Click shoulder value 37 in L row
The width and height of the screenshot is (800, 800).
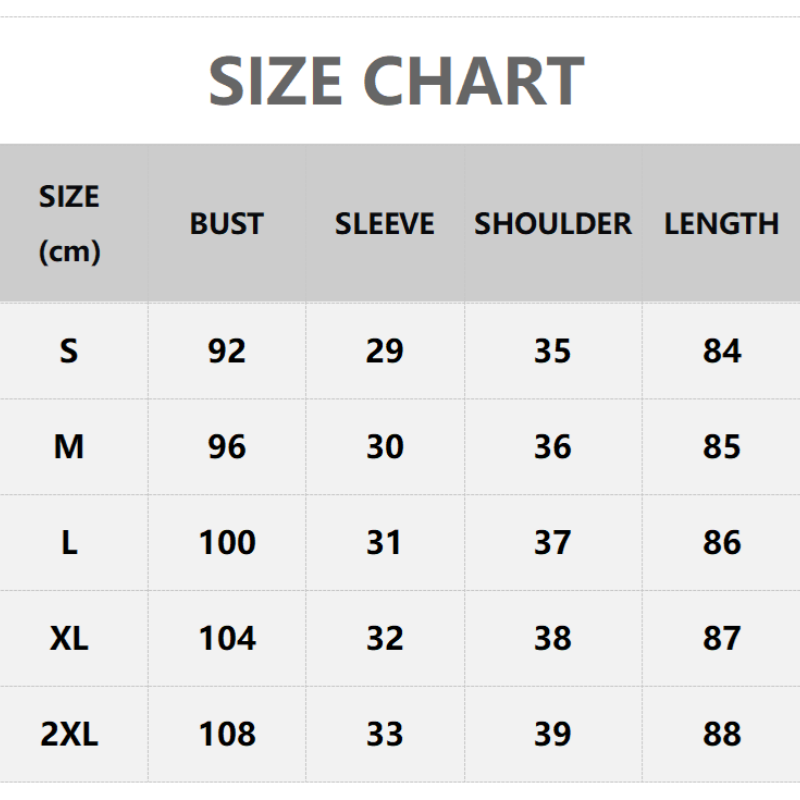click(x=553, y=543)
